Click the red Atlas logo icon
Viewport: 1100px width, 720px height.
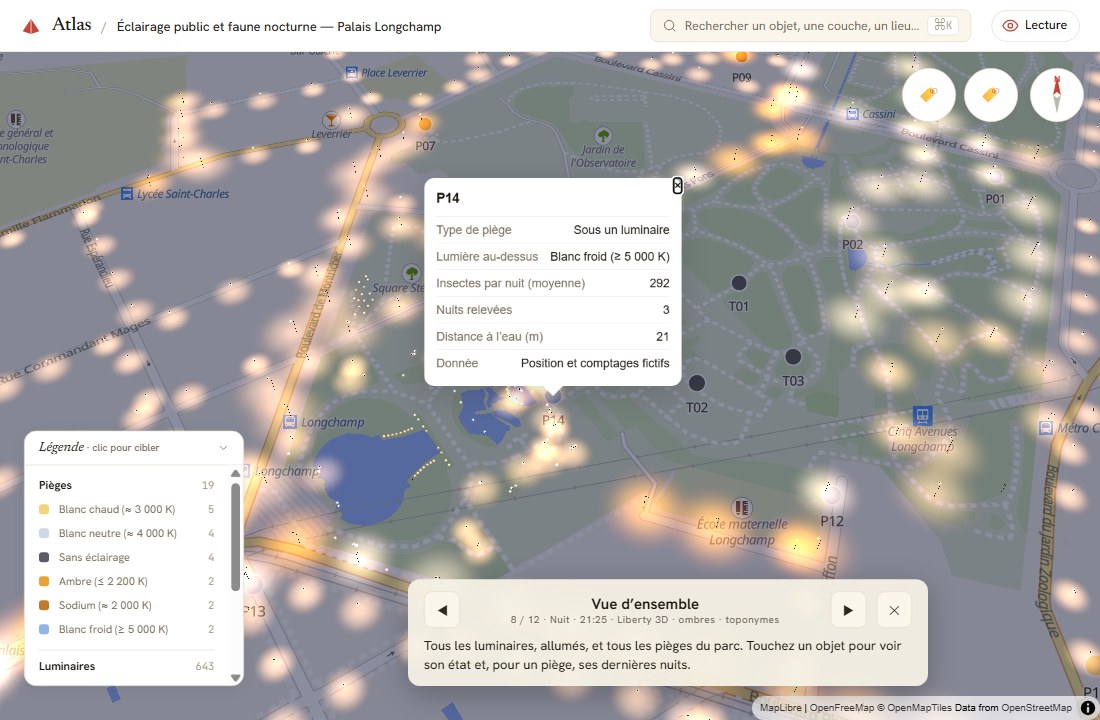pyautogui.click(x=31, y=27)
